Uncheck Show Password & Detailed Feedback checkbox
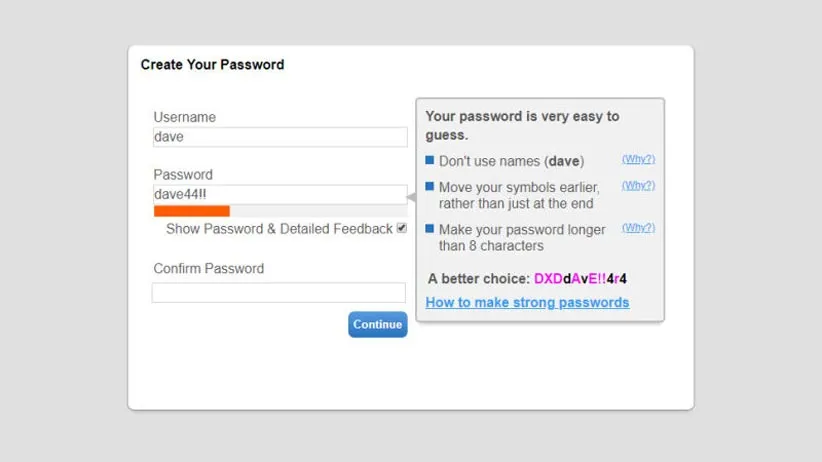 tap(402, 228)
